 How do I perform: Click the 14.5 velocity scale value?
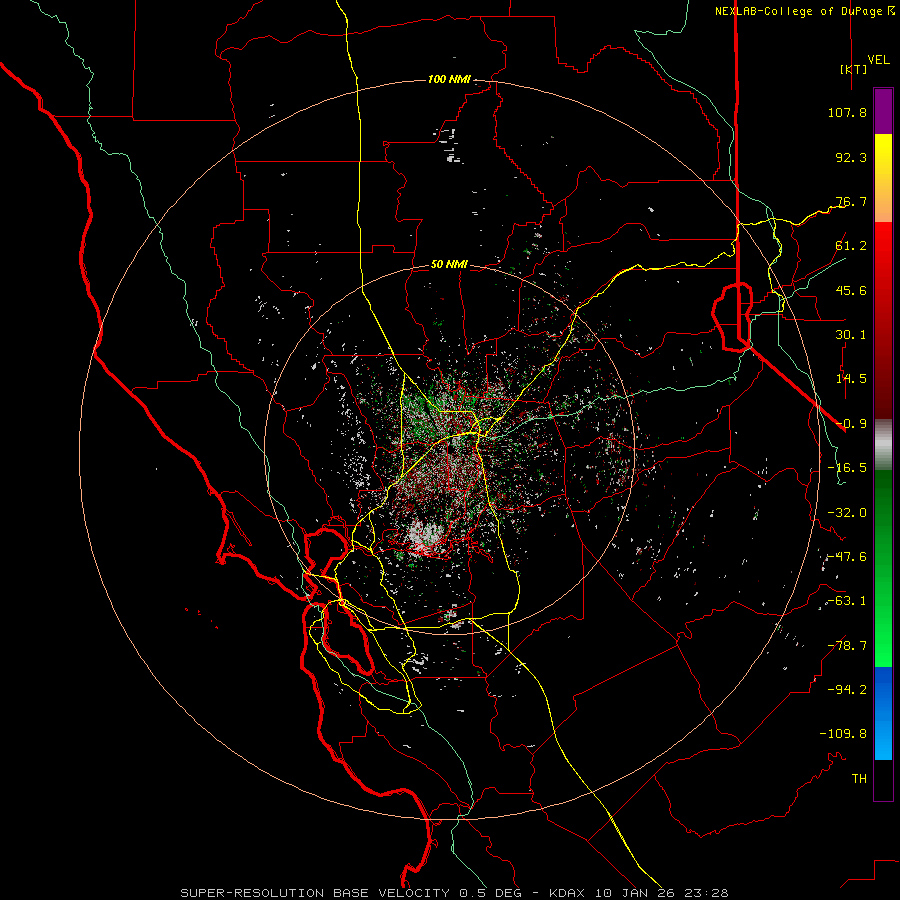851,379
